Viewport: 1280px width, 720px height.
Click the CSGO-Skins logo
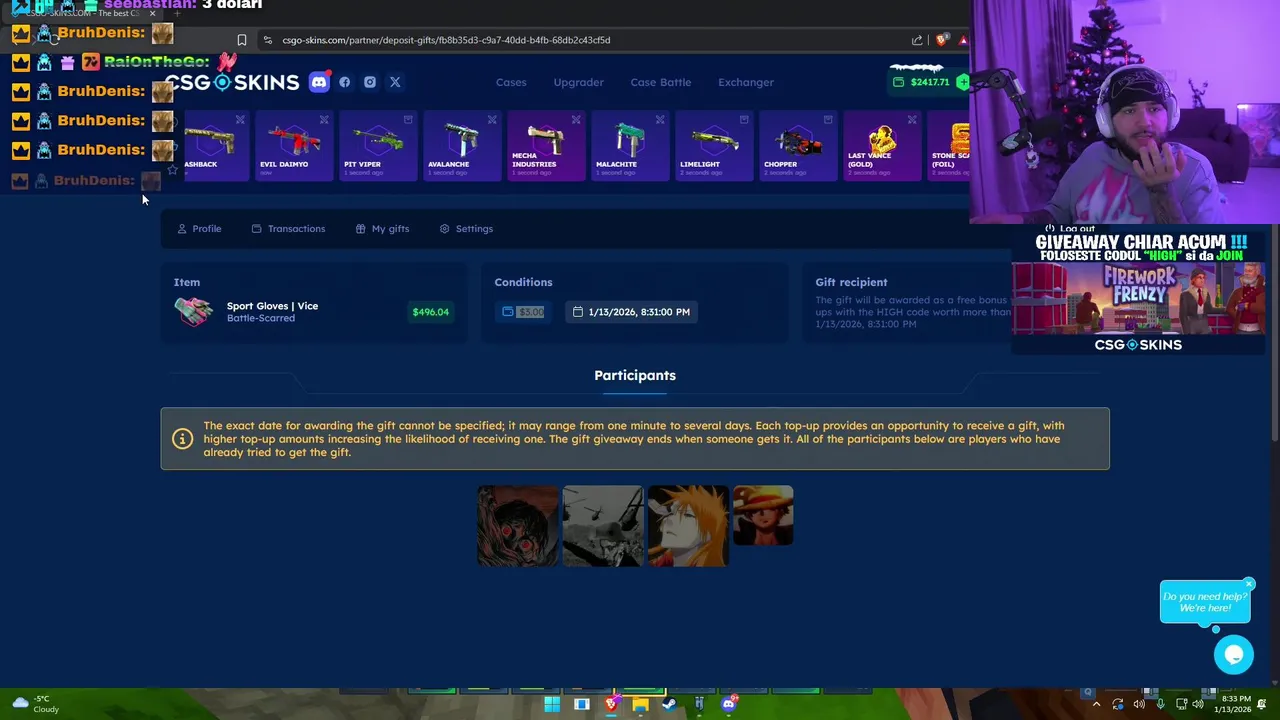pyautogui.click(x=232, y=82)
